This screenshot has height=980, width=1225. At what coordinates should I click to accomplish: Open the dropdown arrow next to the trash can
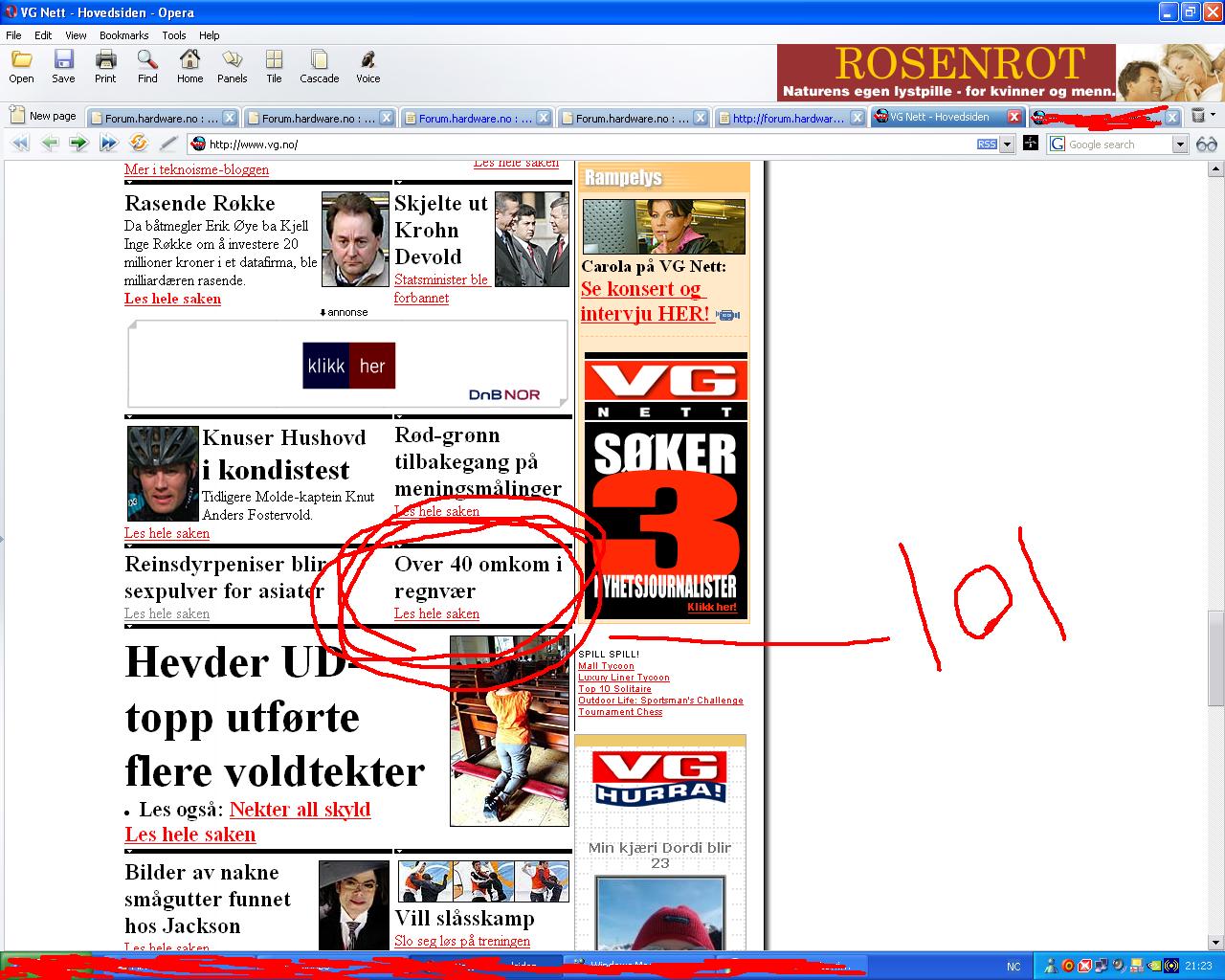pos(1213,115)
